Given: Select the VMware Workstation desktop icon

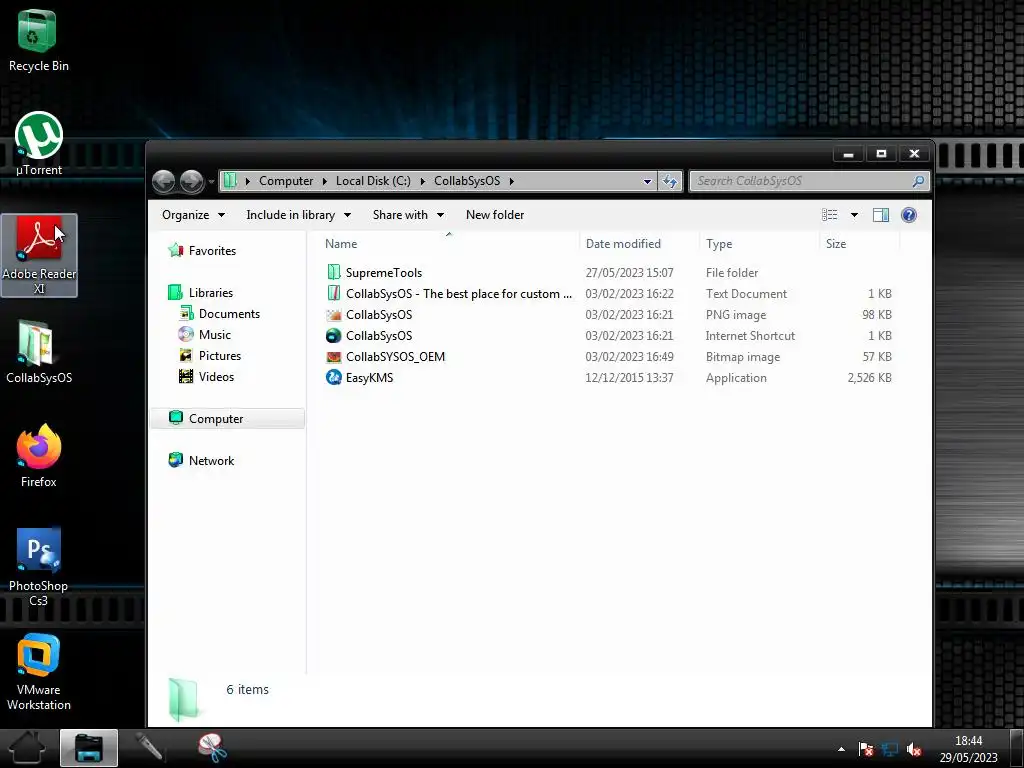Looking at the screenshot, I should tap(39, 671).
